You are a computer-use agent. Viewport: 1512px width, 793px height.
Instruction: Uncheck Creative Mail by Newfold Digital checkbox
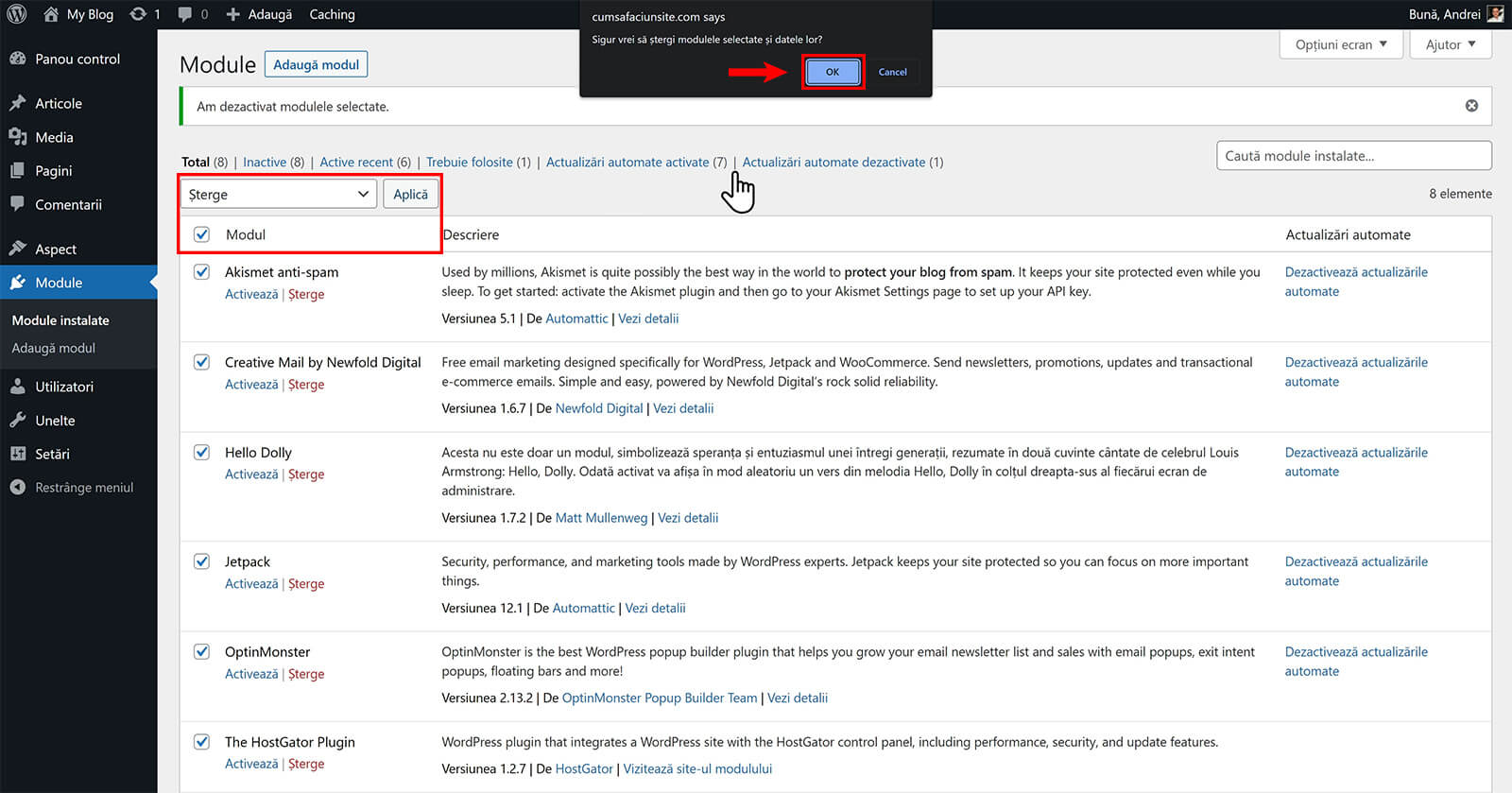pyautogui.click(x=201, y=362)
